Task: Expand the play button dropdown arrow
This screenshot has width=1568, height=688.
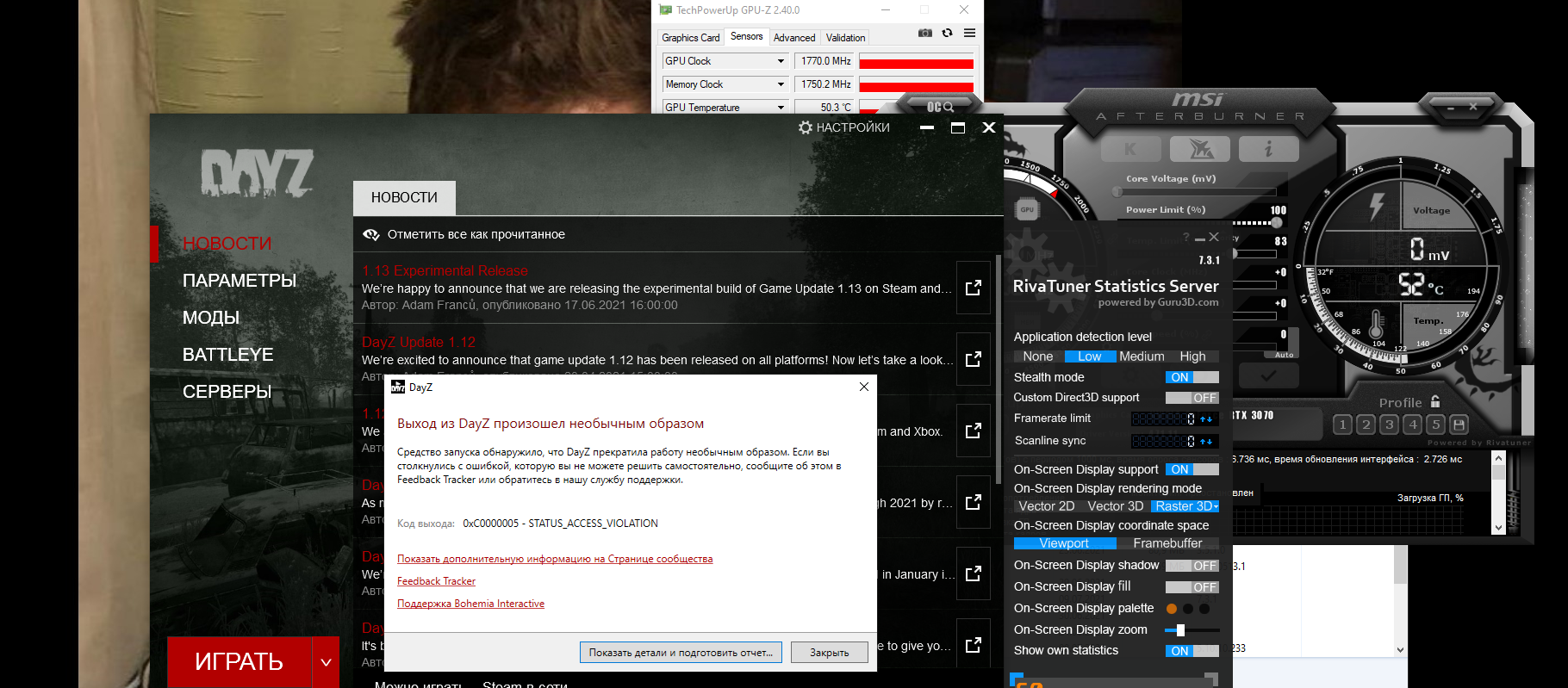Action: [x=326, y=662]
